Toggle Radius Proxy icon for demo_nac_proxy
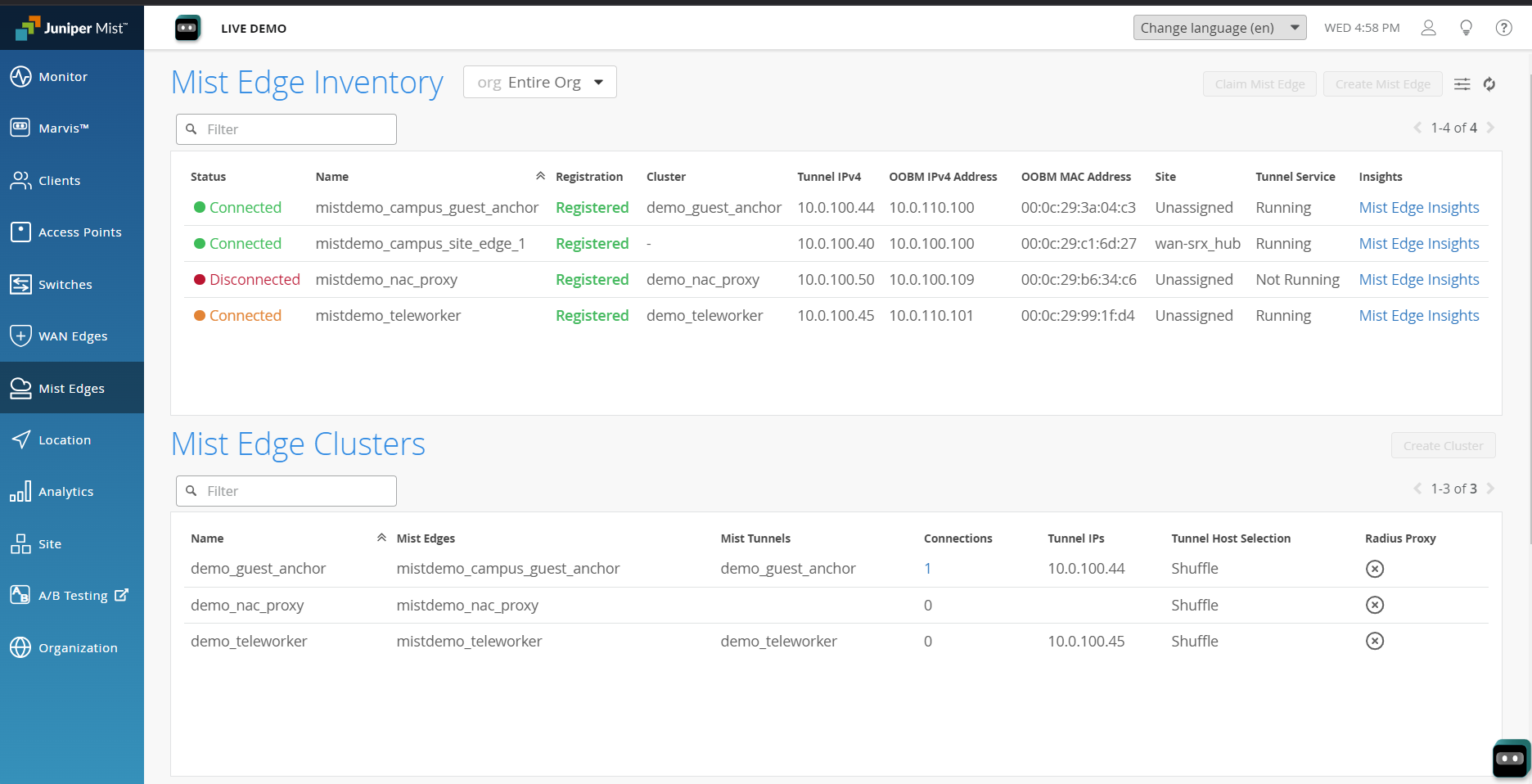 pos(1374,605)
